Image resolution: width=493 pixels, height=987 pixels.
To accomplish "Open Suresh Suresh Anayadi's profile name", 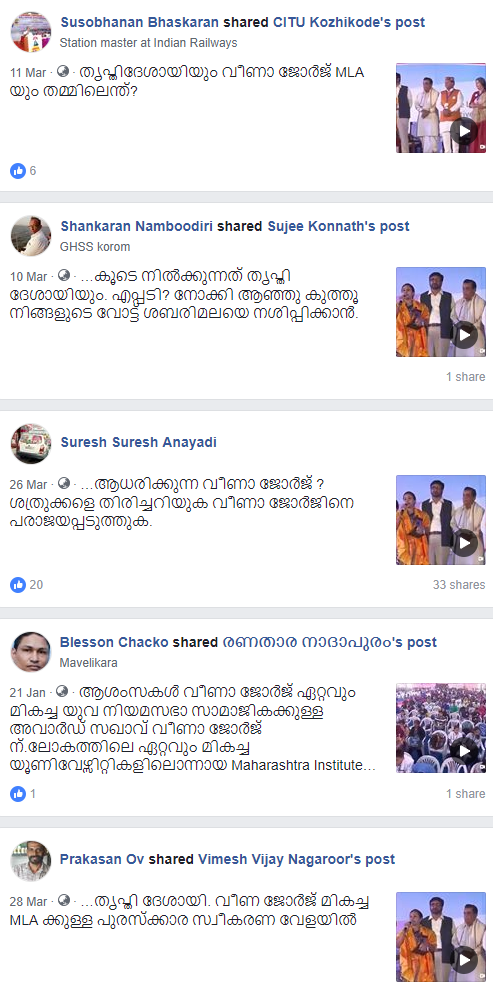I will point(139,443).
